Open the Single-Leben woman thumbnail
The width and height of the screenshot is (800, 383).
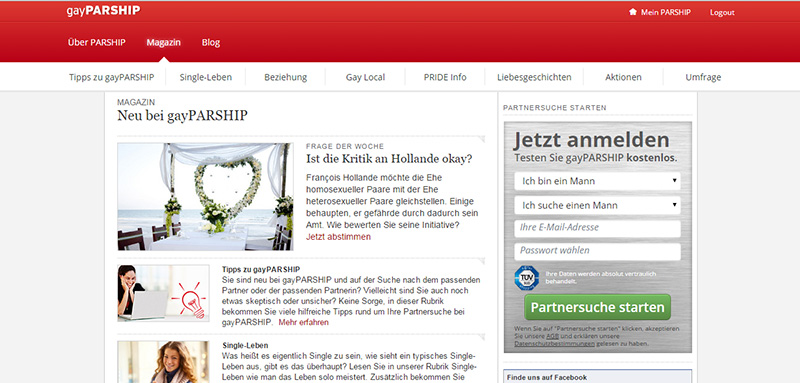(163, 362)
